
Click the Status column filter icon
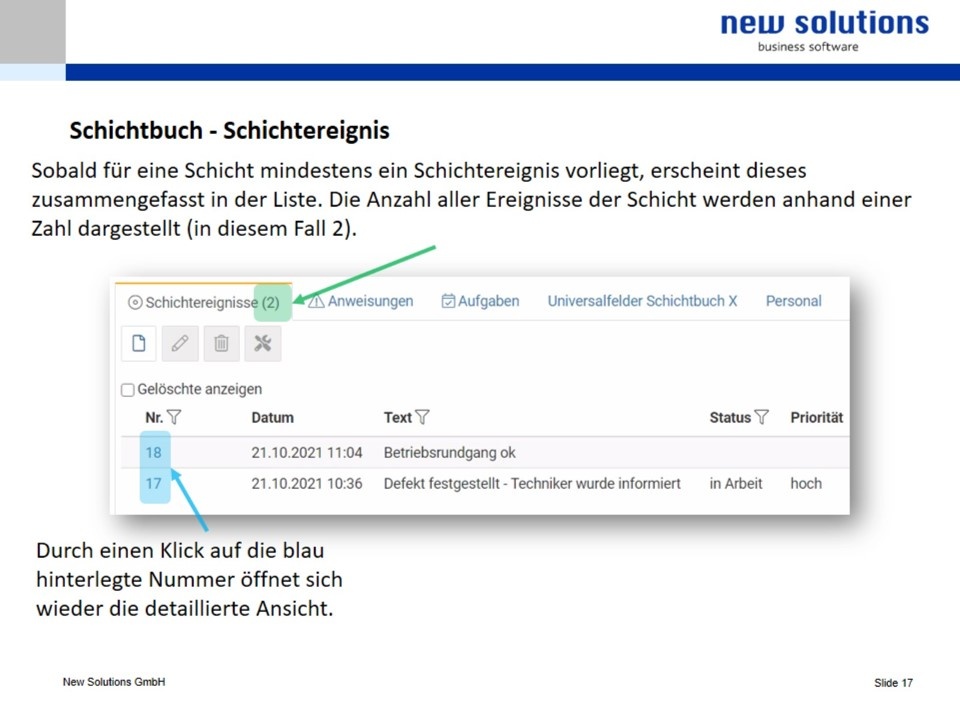762,417
